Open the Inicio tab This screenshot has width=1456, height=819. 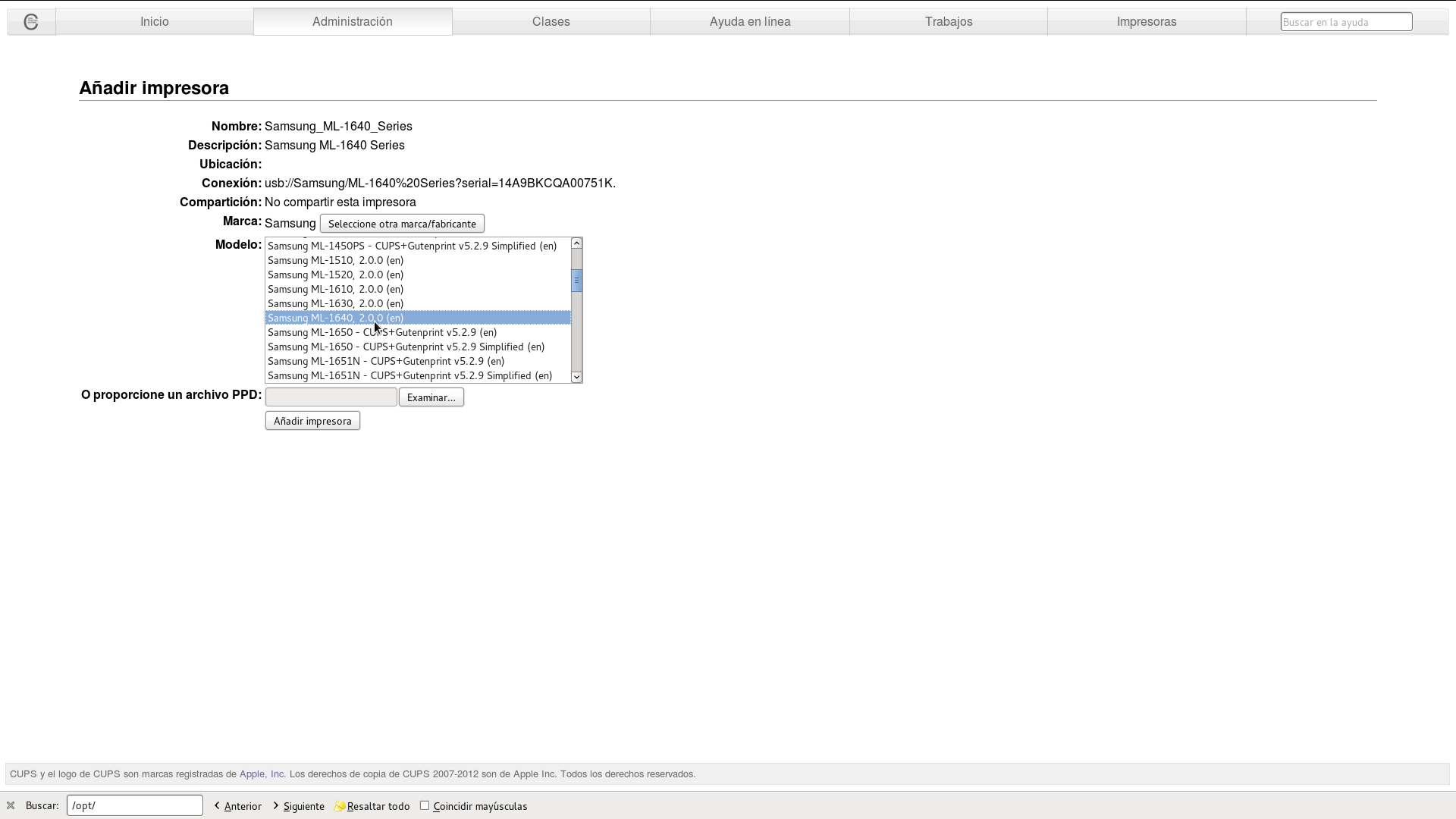pos(155,21)
